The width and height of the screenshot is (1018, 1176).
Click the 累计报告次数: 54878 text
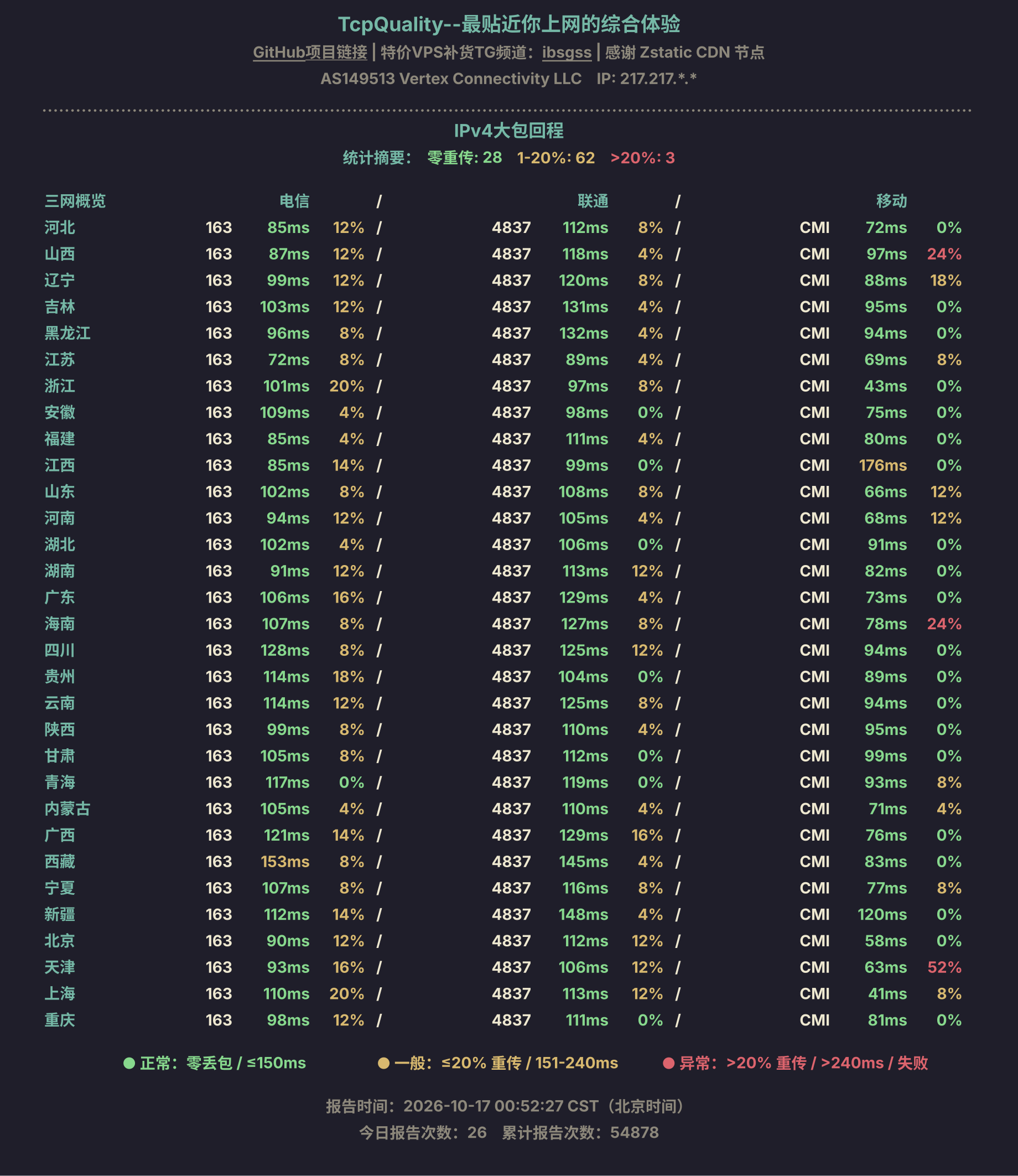click(580, 1132)
